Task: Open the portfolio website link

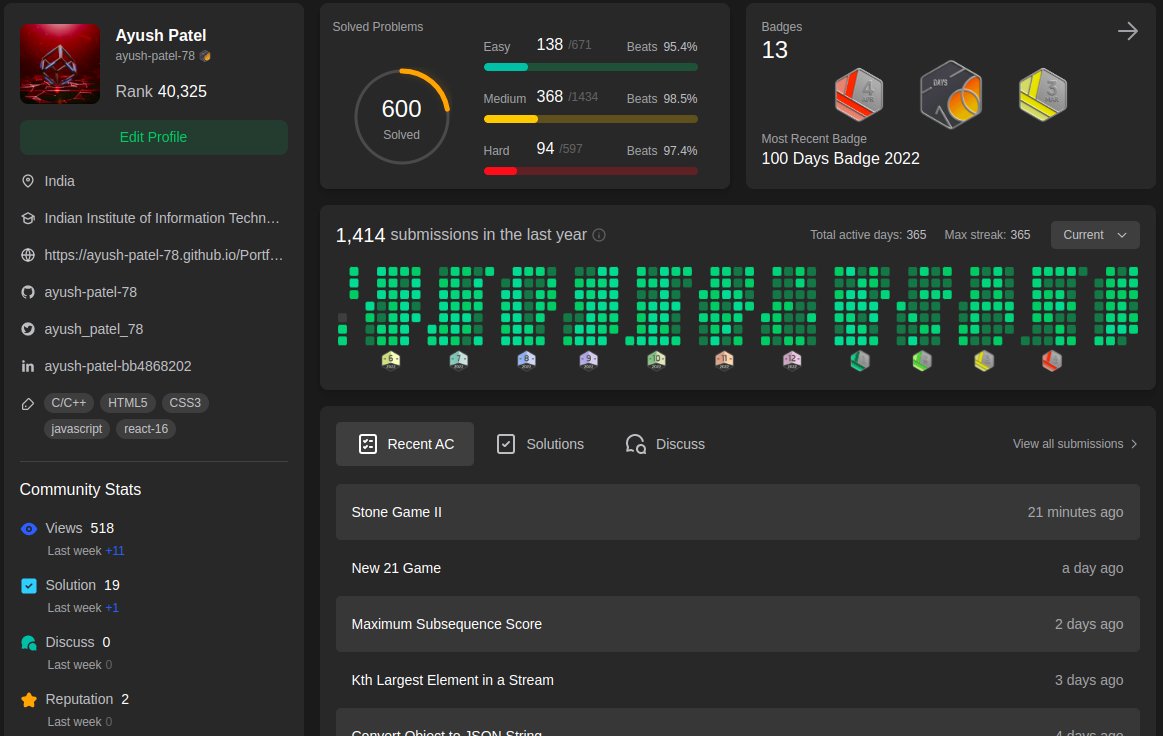Action: pos(163,255)
